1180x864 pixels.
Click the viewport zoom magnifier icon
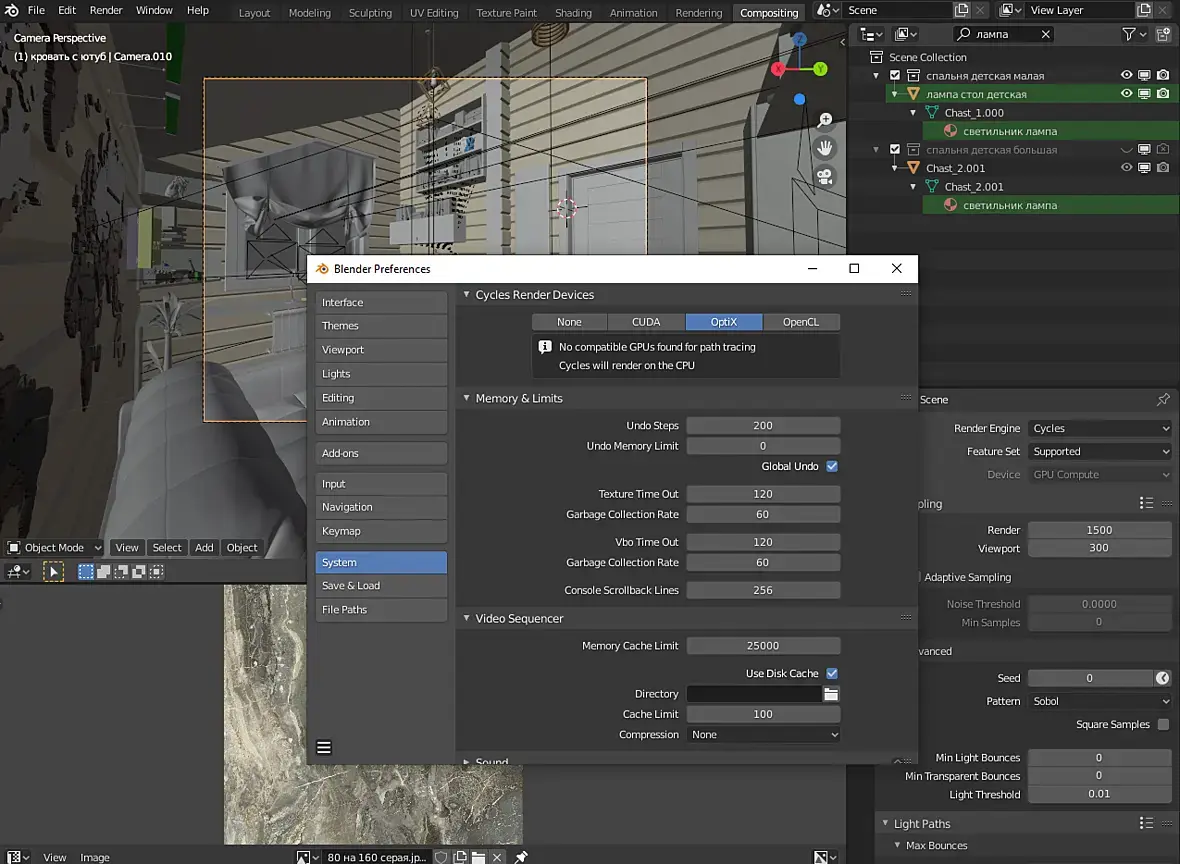coord(825,120)
